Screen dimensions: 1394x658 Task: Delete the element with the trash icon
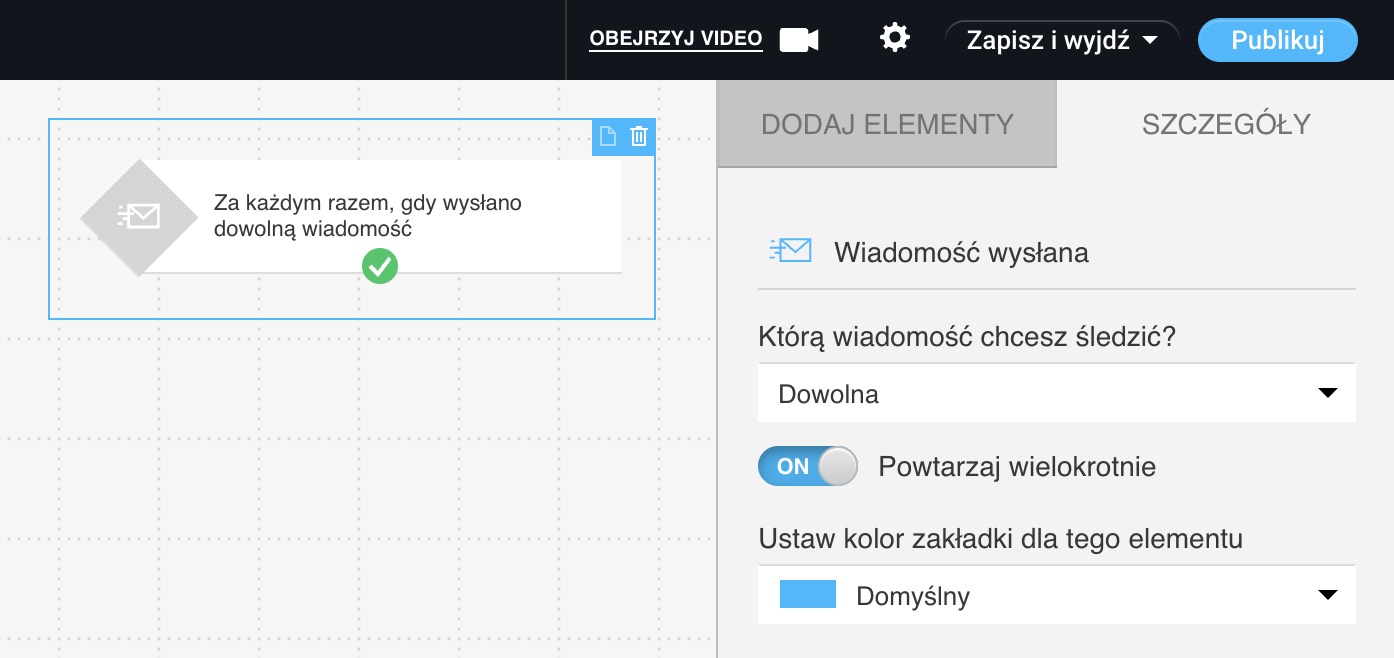pos(639,137)
